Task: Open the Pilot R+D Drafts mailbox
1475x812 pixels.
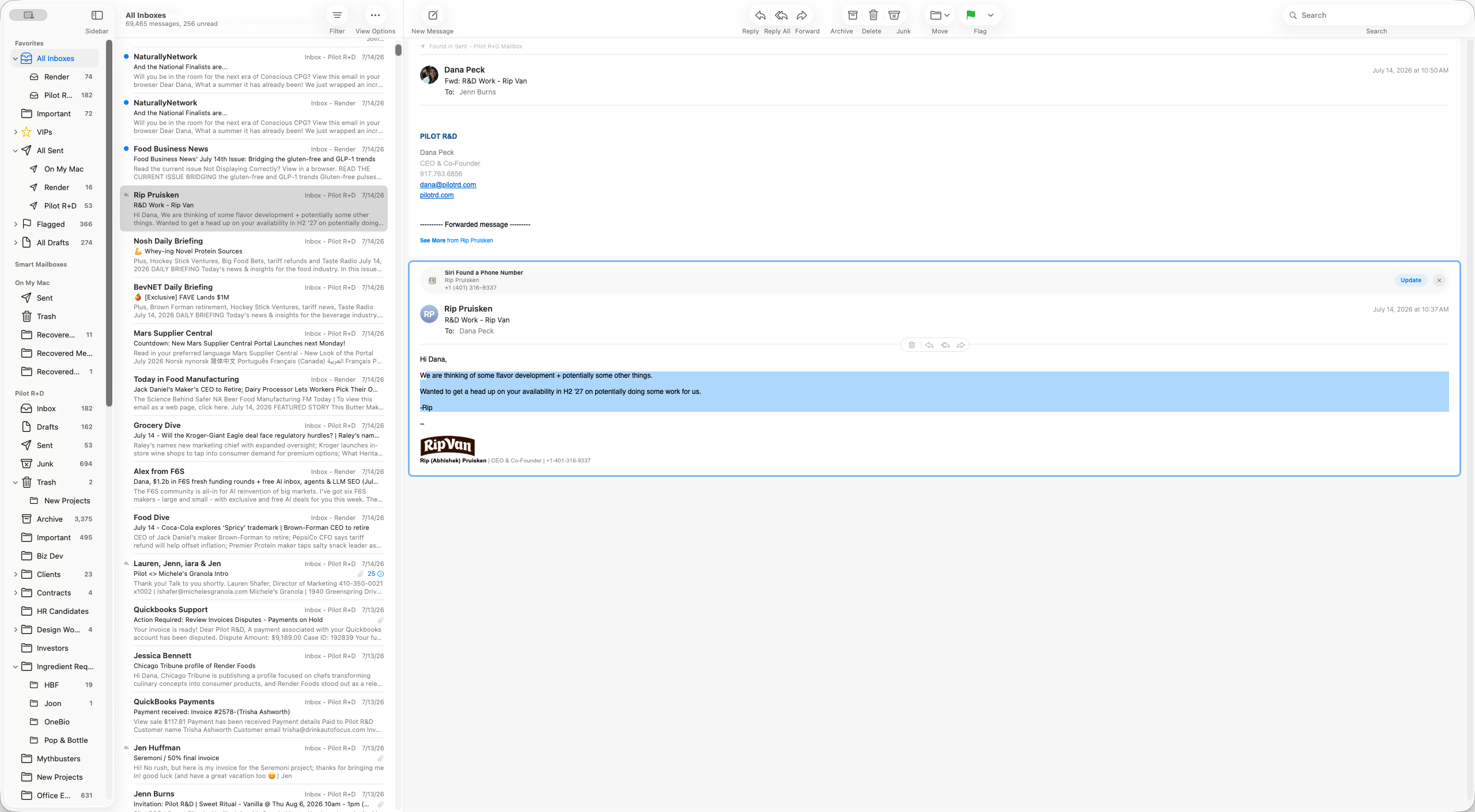Action: tap(55, 427)
